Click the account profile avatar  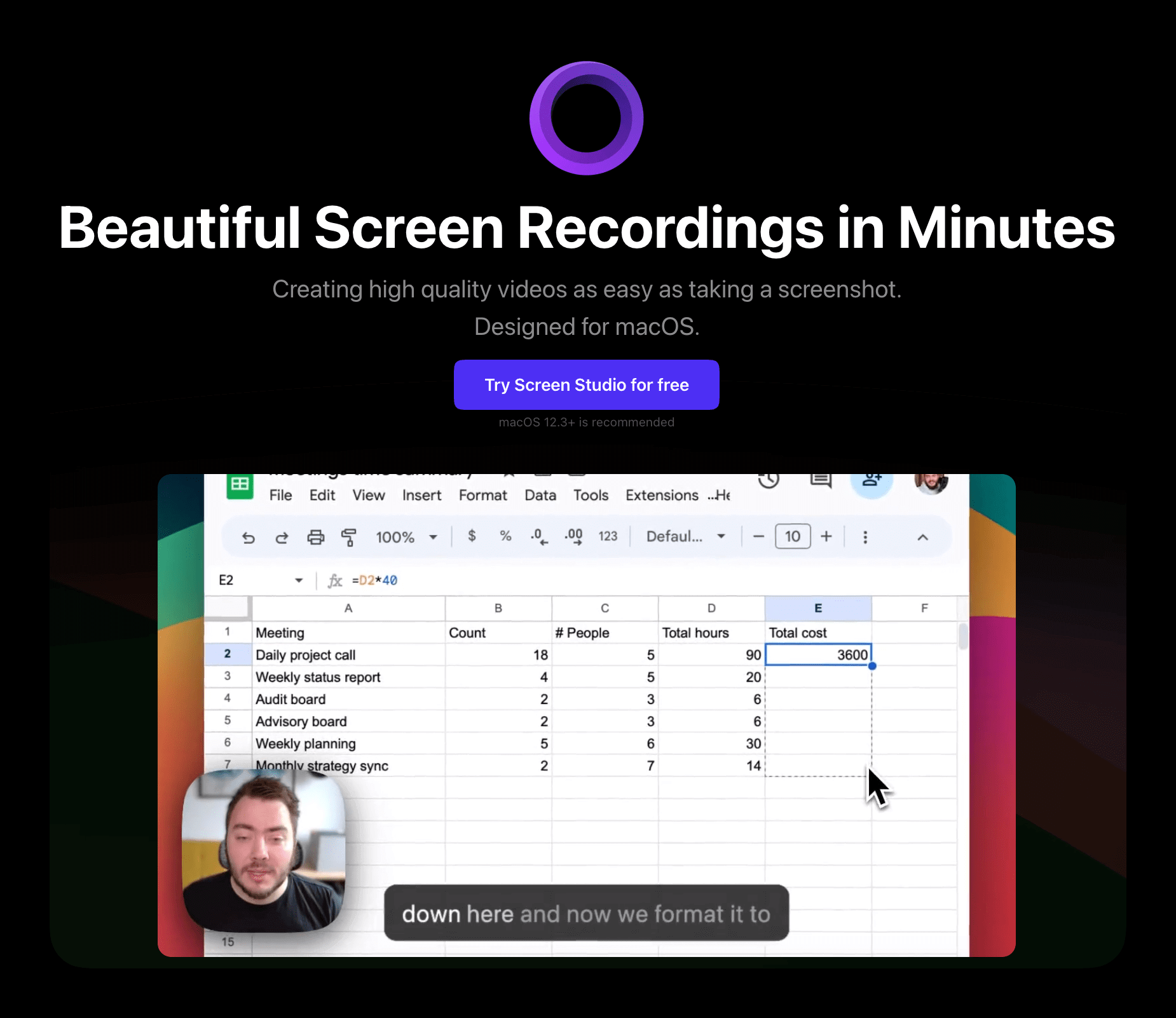tap(931, 483)
